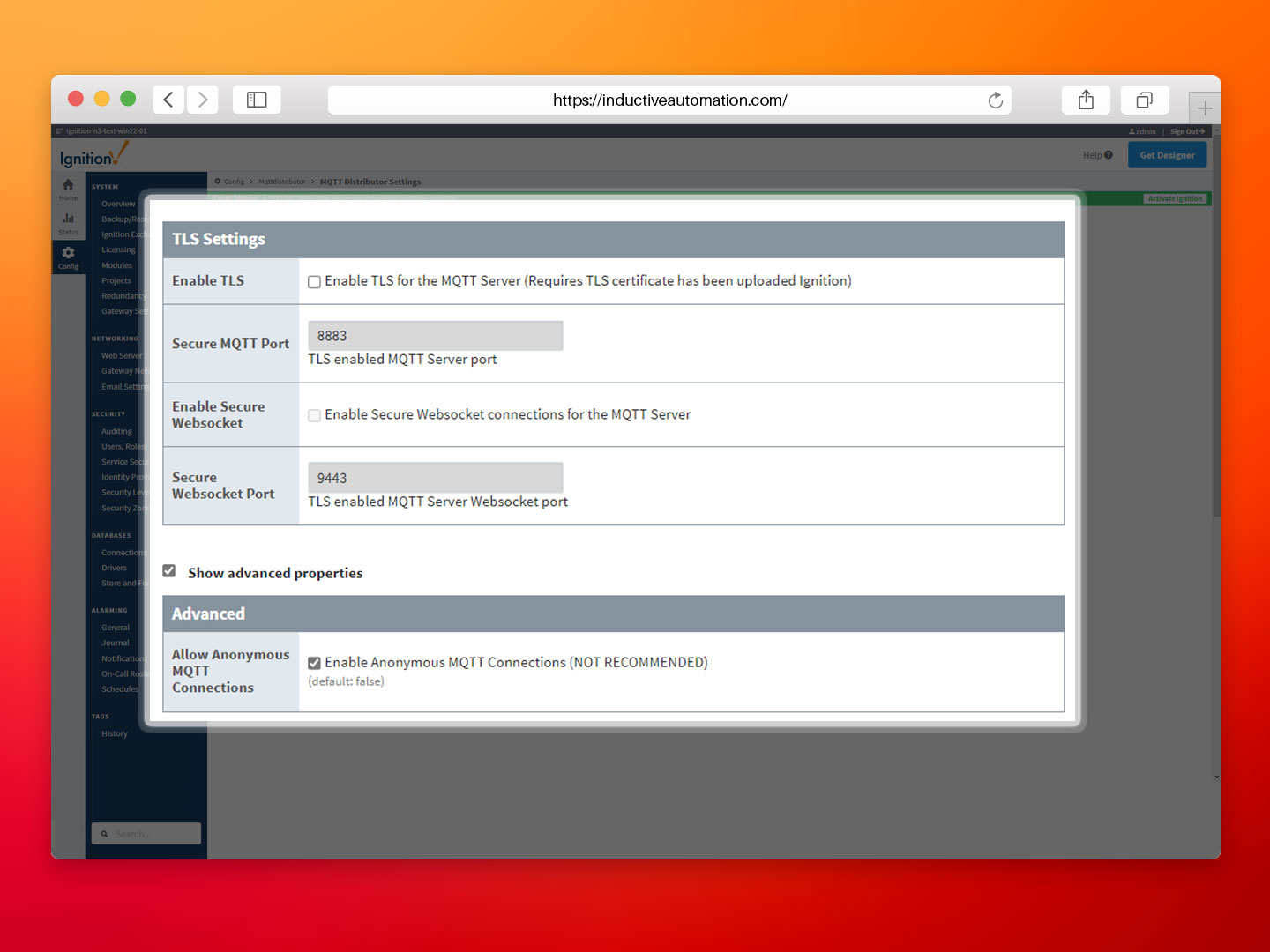This screenshot has height=952, width=1270.
Task: Click the Secure MQTT Port field
Action: coord(436,336)
